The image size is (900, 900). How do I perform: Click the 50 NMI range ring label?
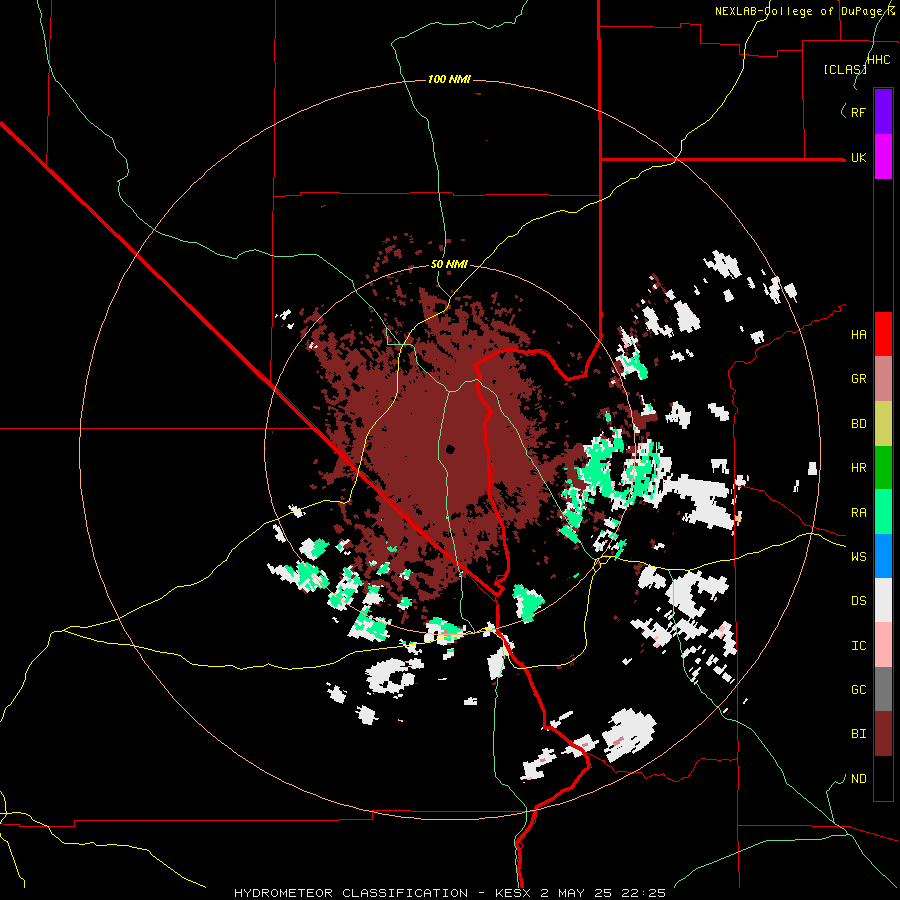[x=449, y=264]
